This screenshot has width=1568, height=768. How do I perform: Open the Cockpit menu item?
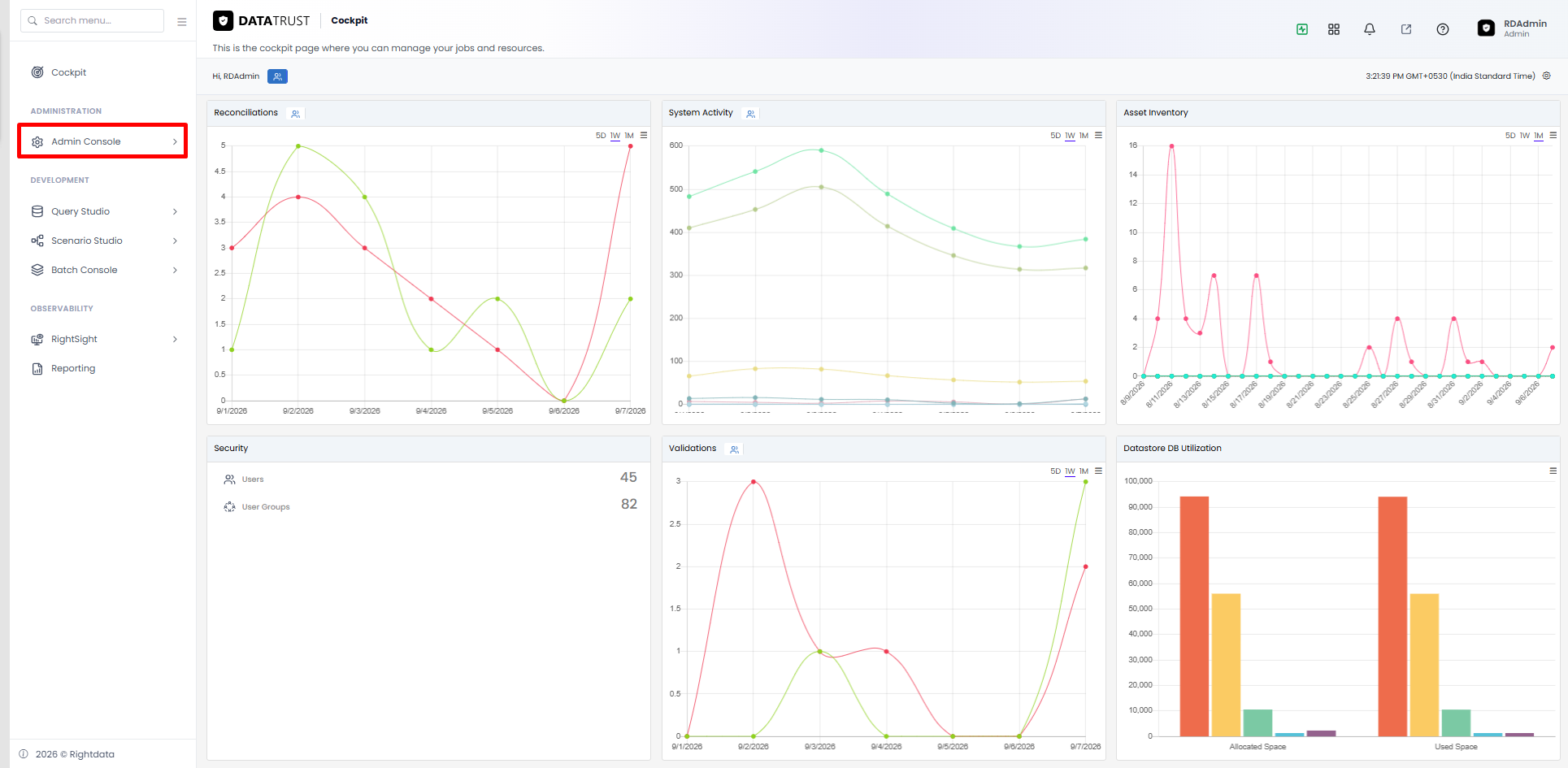102,72
